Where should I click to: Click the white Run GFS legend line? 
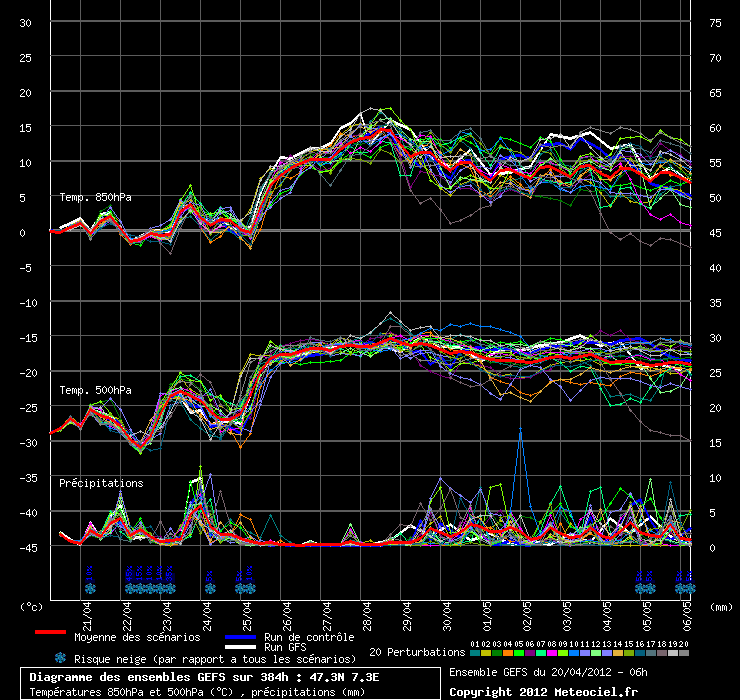coord(241,648)
